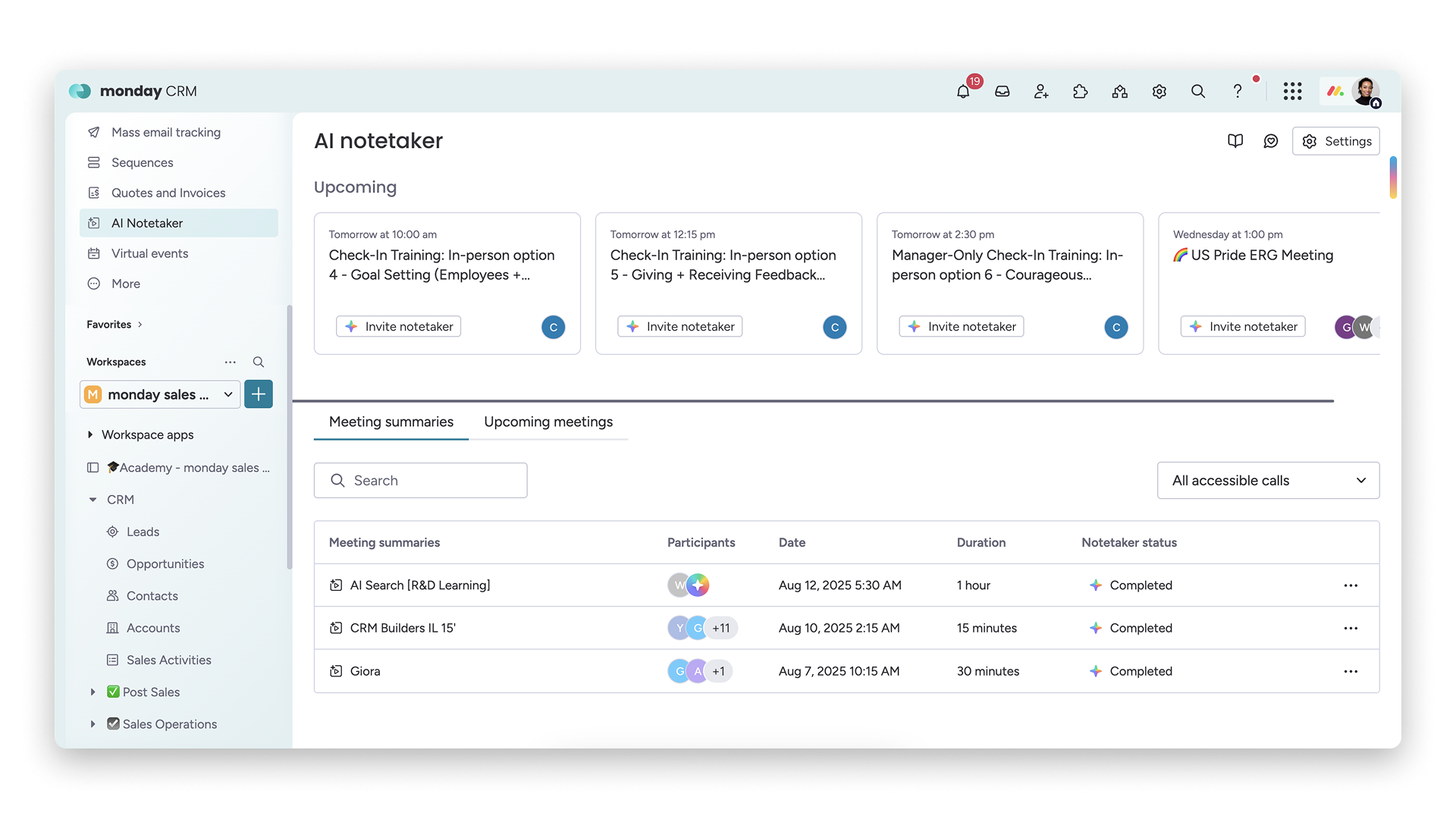The width and height of the screenshot is (1456, 819).
Task: Open row options for CRM Builders IL 15'
Action: (1351, 628)
